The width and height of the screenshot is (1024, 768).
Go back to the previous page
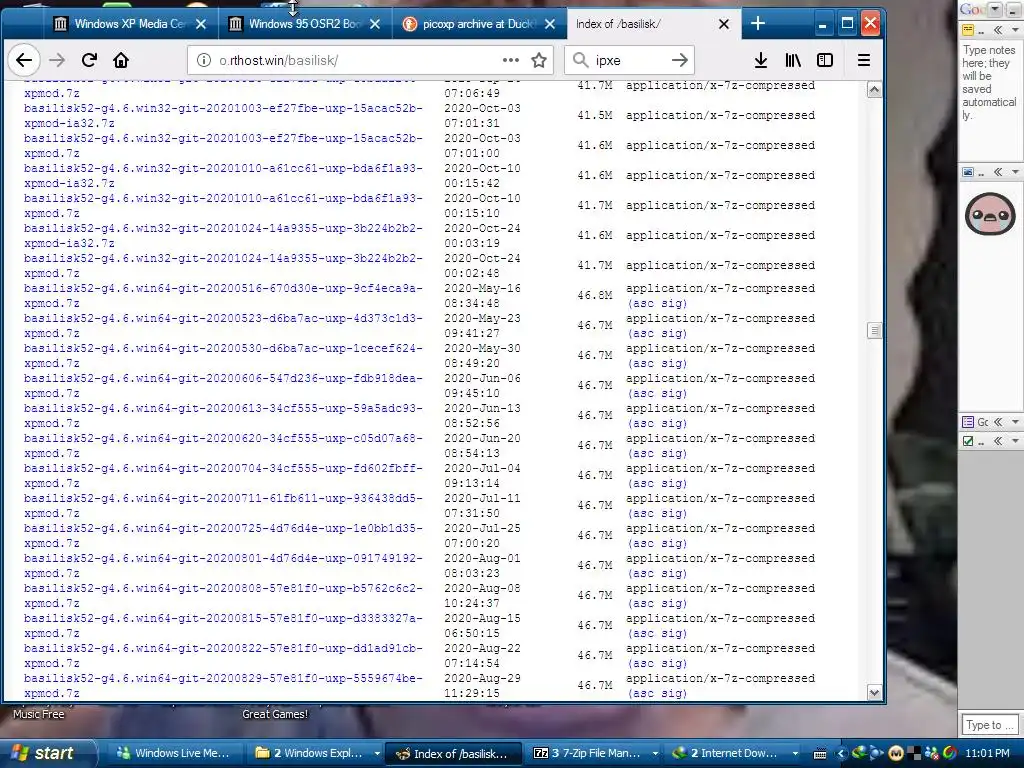click(24, 60)
